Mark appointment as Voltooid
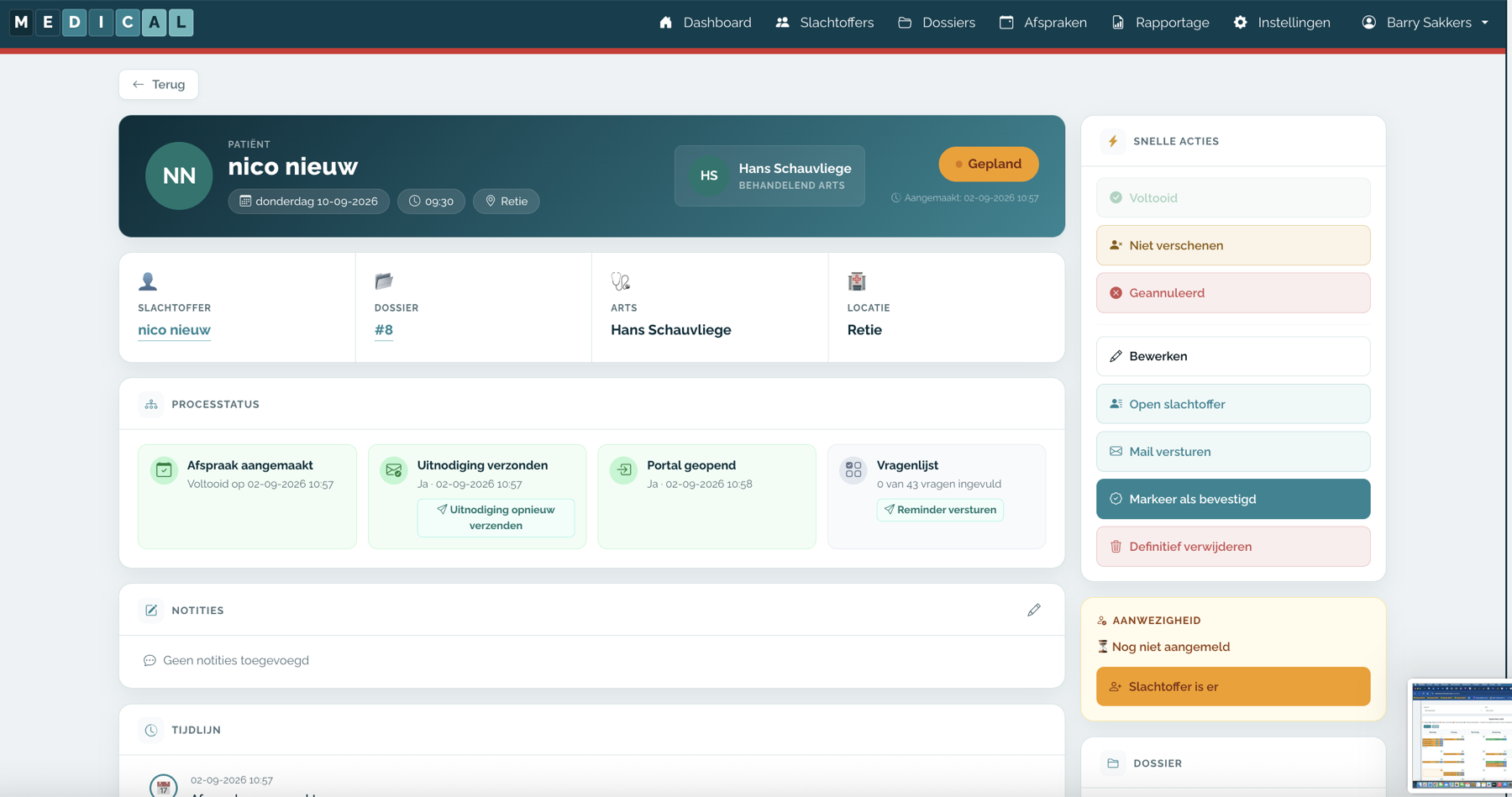 (1233, 198)
